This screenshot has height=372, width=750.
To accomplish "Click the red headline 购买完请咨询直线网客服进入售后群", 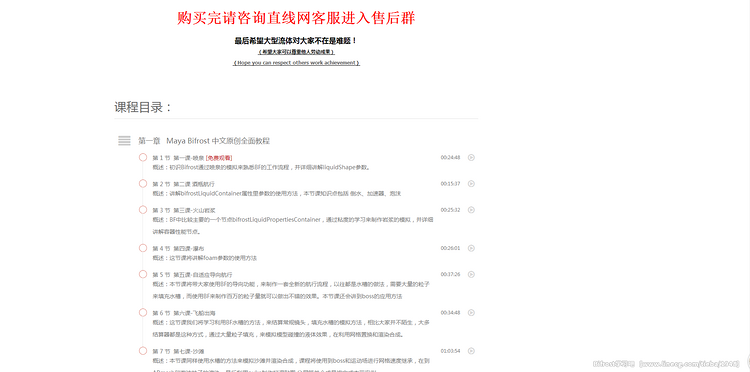I will click(x=296, y=18).
